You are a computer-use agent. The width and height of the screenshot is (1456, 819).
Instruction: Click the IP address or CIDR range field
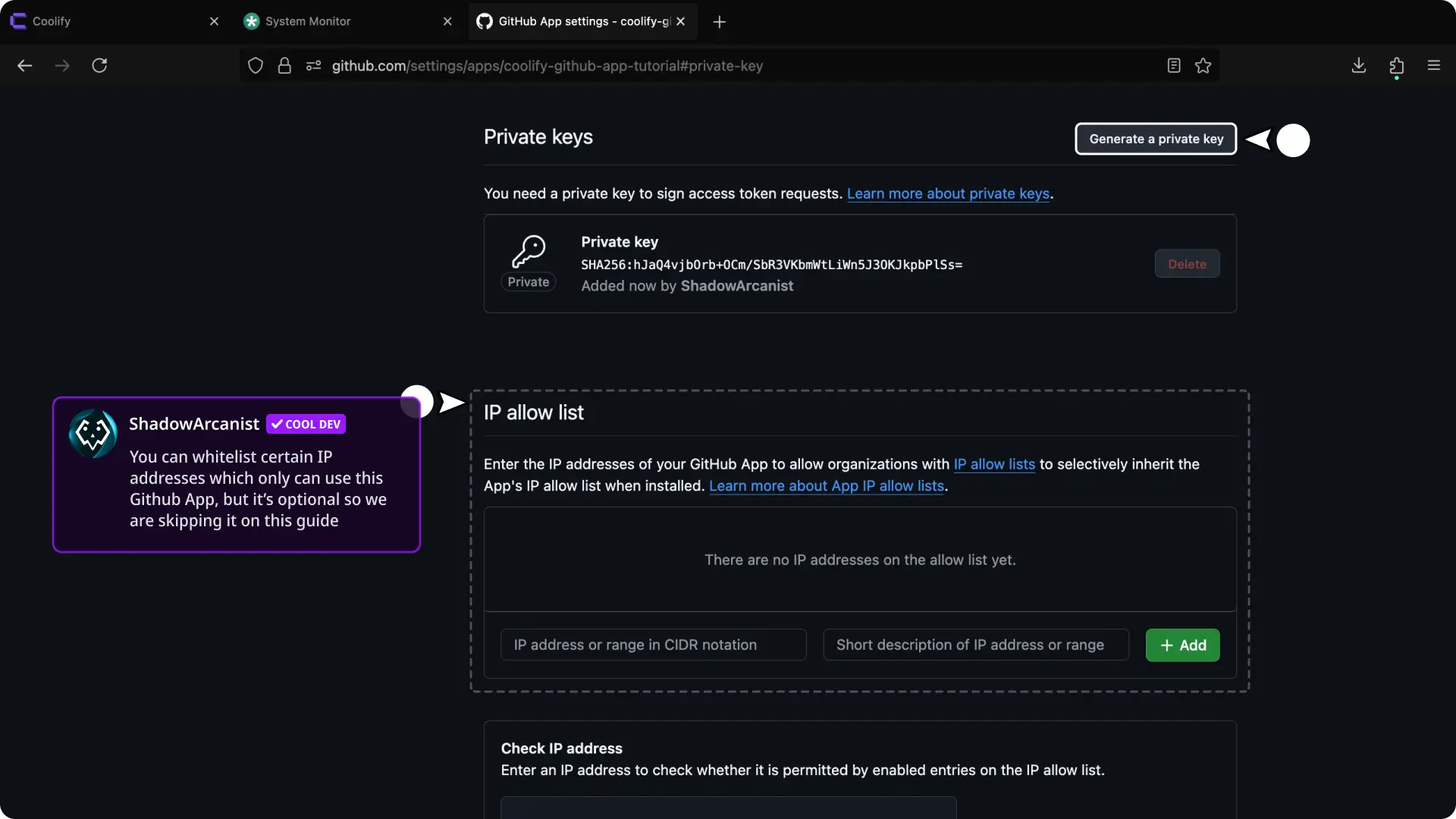click(653, 645)
